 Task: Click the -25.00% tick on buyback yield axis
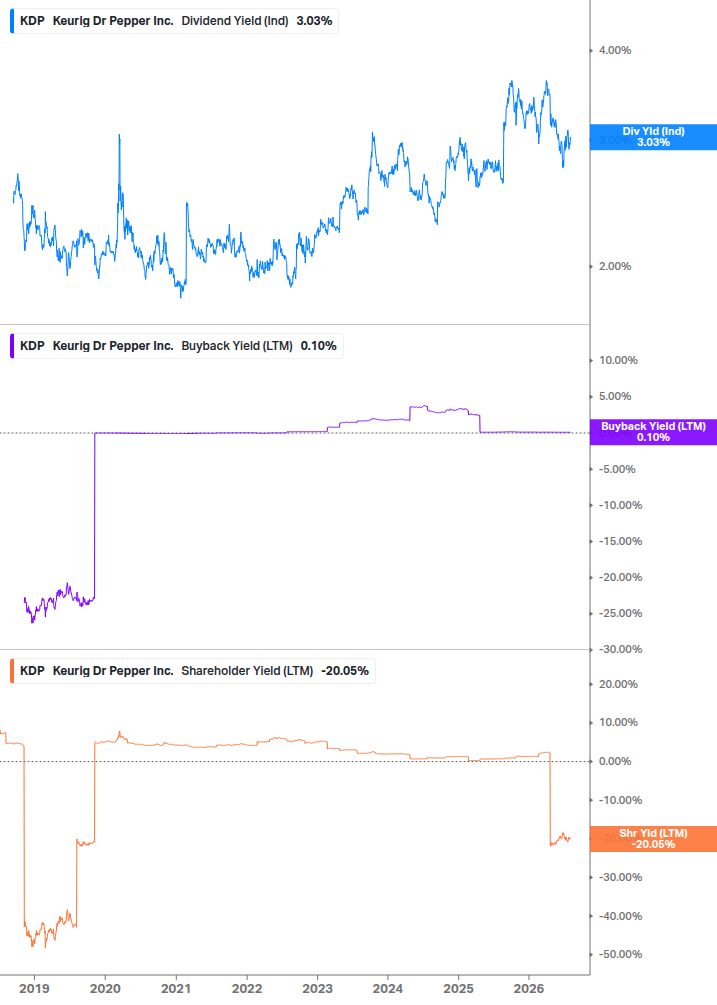(x=620, y=614)
